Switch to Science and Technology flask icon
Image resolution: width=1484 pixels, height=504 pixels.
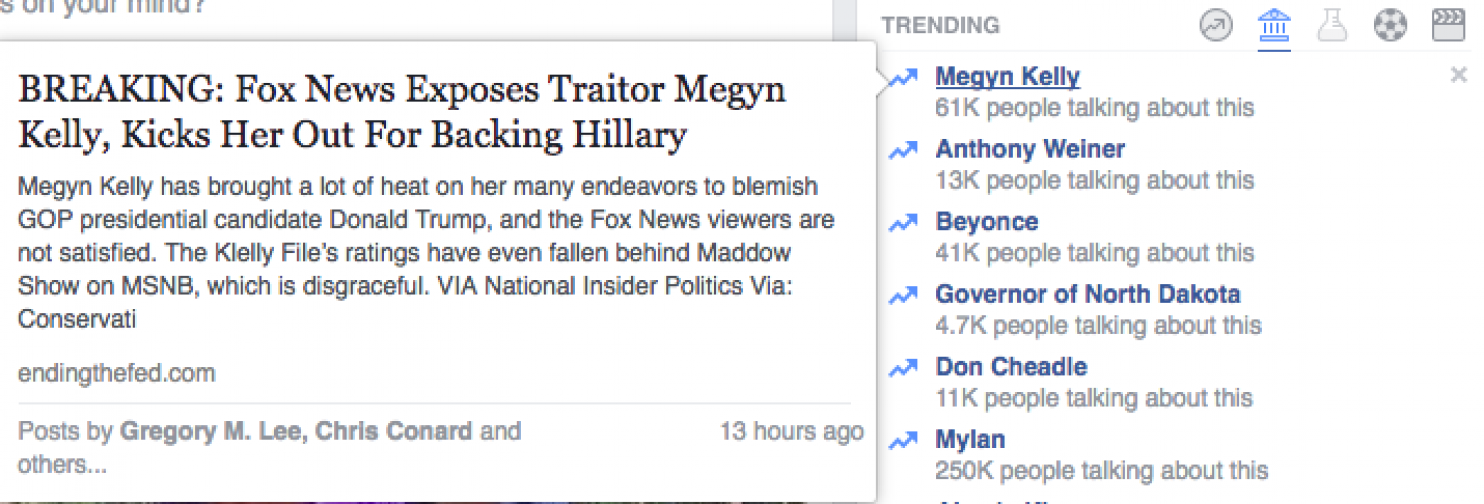(1332, 27)
